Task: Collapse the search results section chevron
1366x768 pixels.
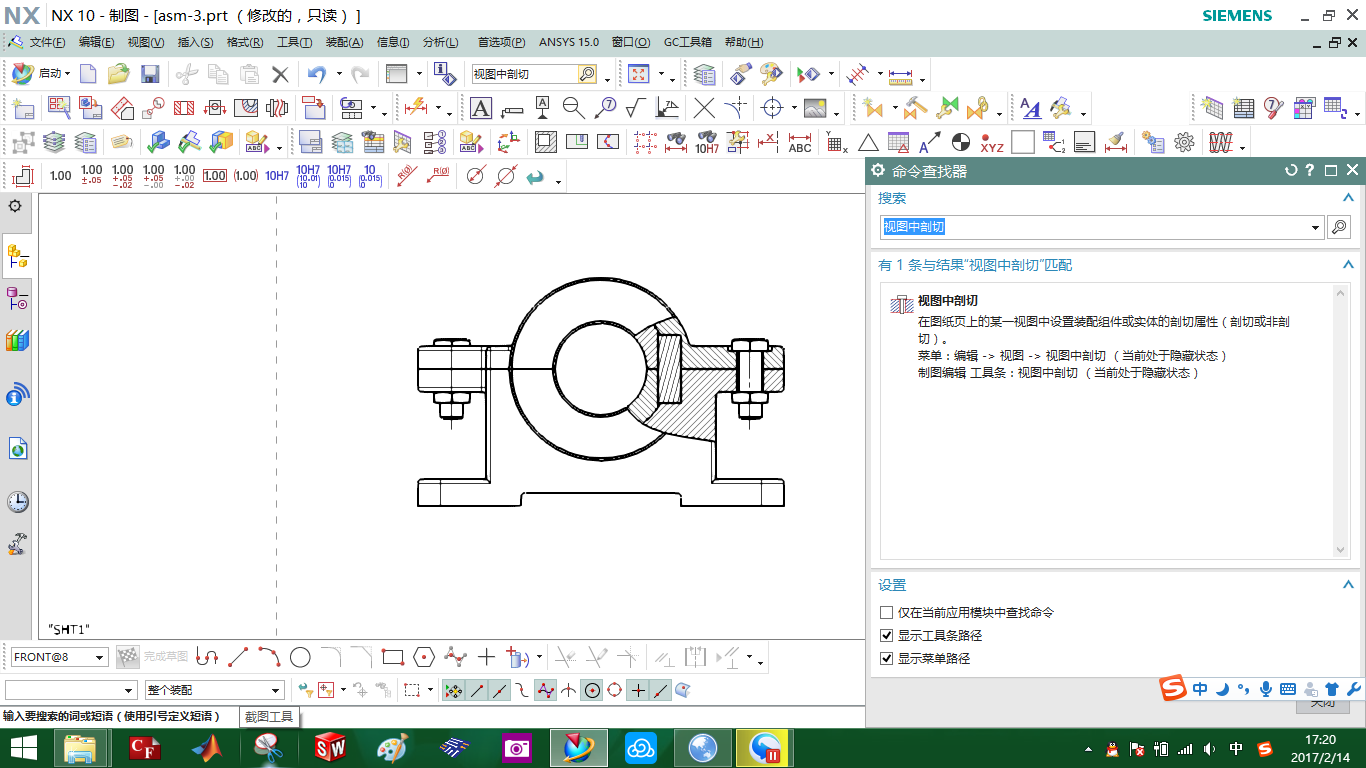Action: pyautogui.click(x=1348, y=265)
